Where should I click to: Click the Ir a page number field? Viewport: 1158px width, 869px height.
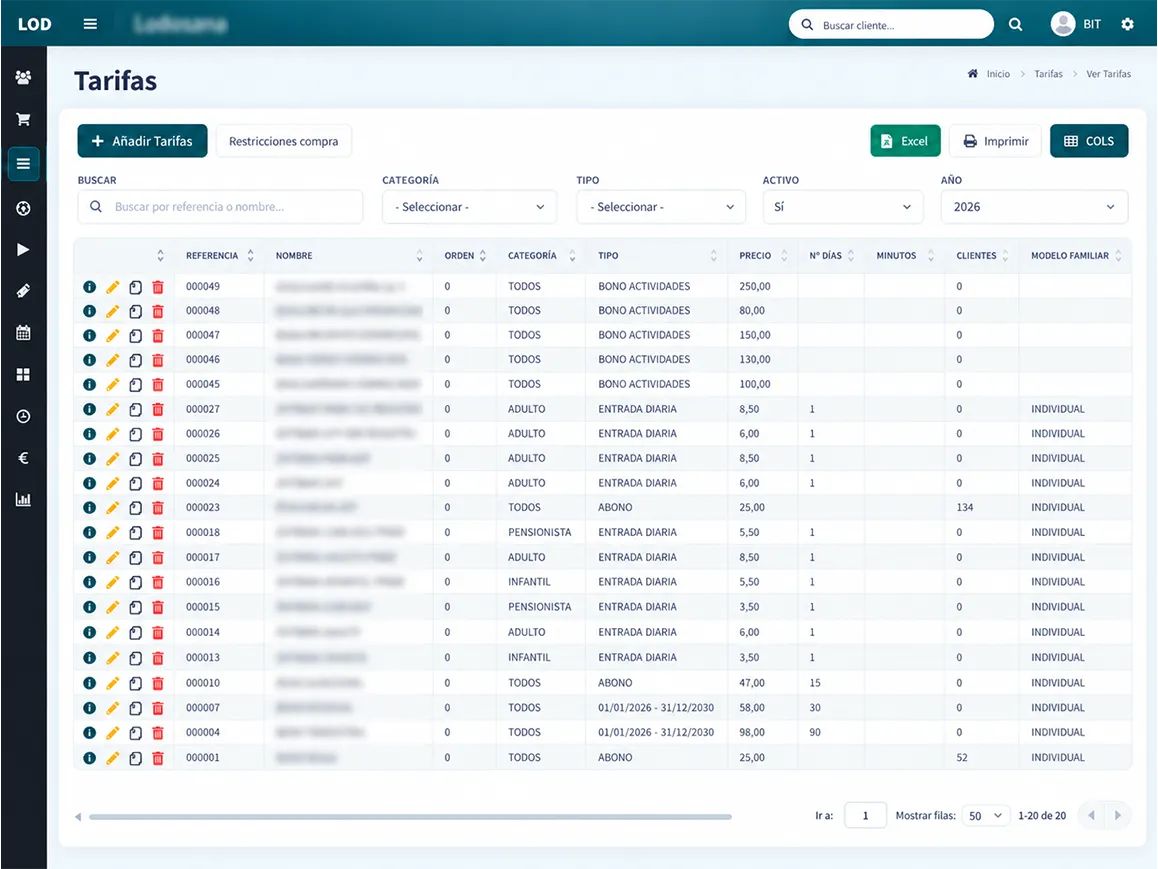(x=865, y=816)
